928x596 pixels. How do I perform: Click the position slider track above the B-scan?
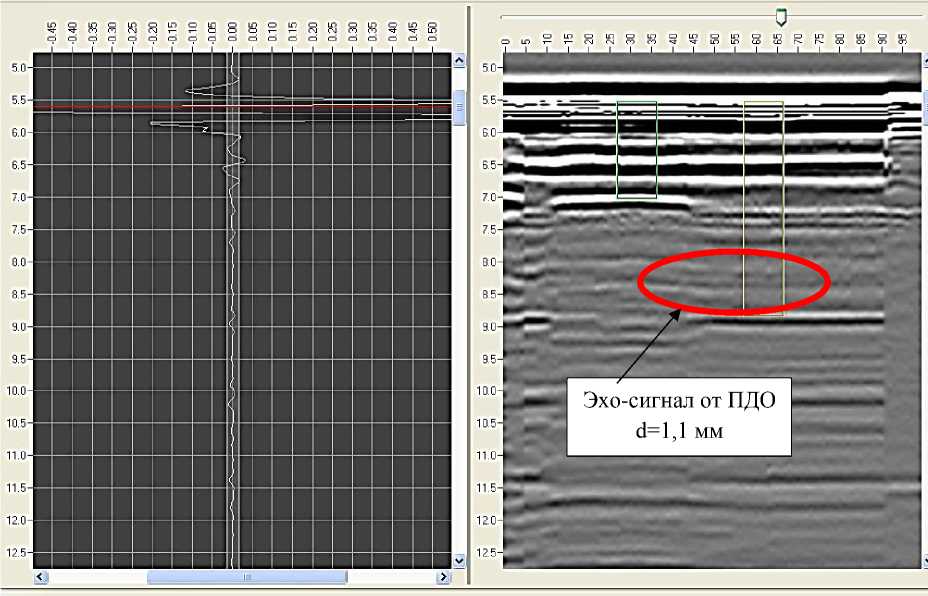(x=713, y=17)
